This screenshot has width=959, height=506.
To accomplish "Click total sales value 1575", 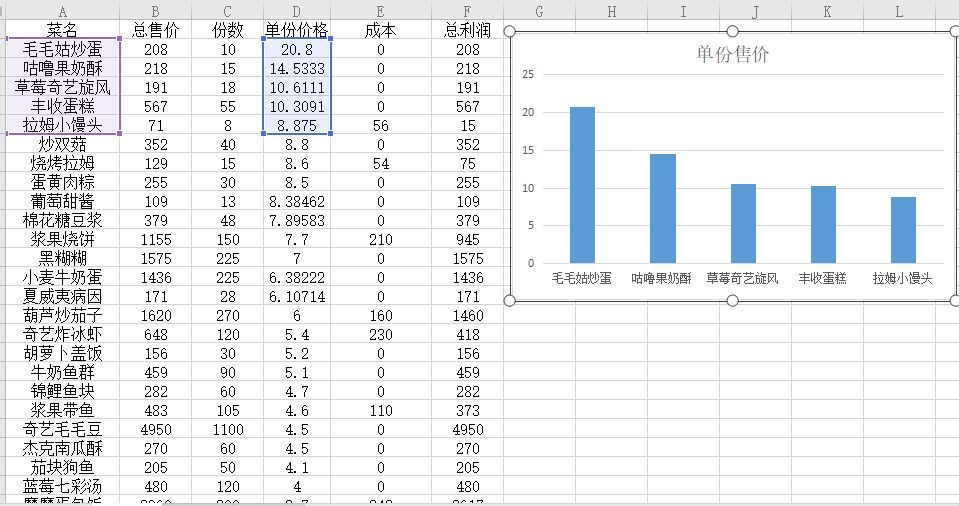I will pyautogui.click(x=155, y=258).
